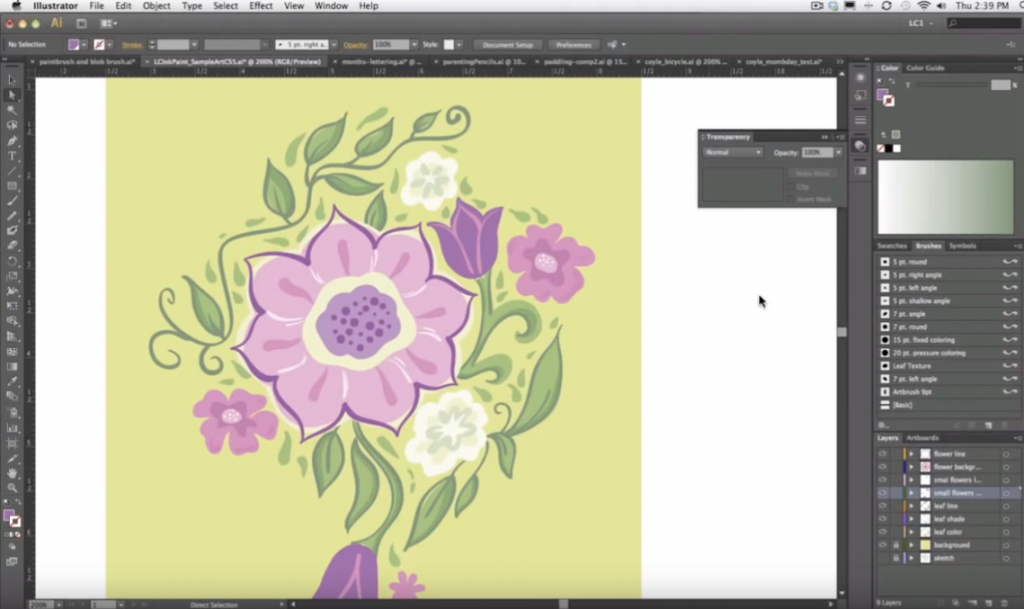Select the Direct Selection tool
The width and height of the screenshot is (1024, 609).
coord(13,95)
